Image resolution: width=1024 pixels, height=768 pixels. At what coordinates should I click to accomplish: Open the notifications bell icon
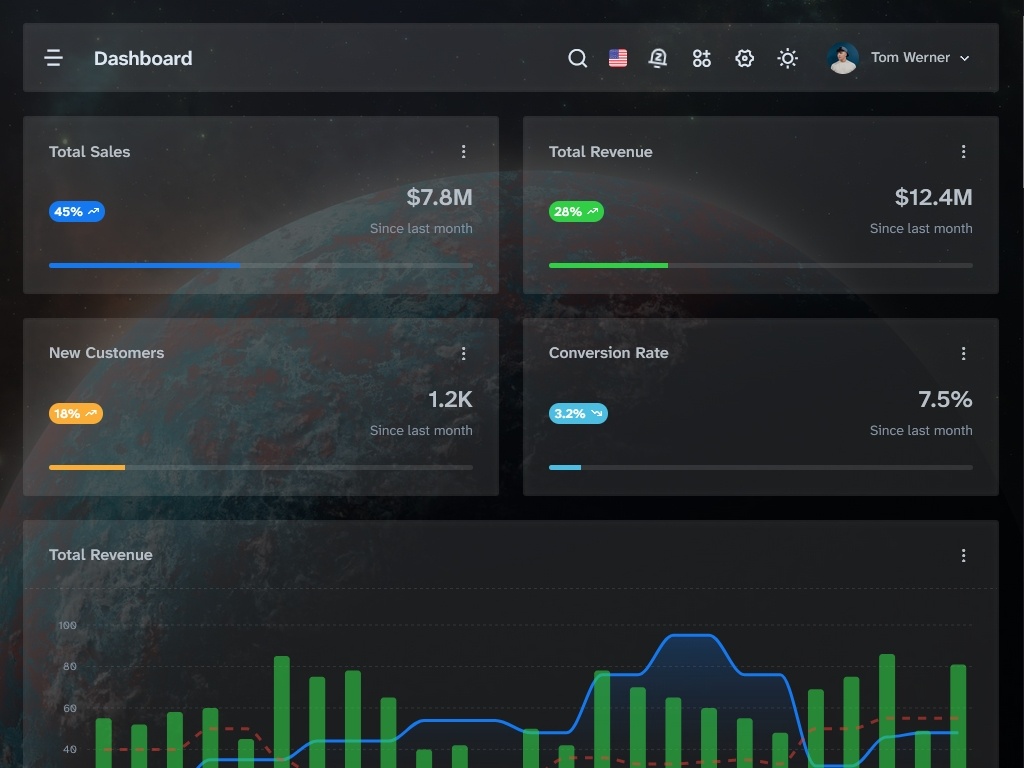click(658, 58)
